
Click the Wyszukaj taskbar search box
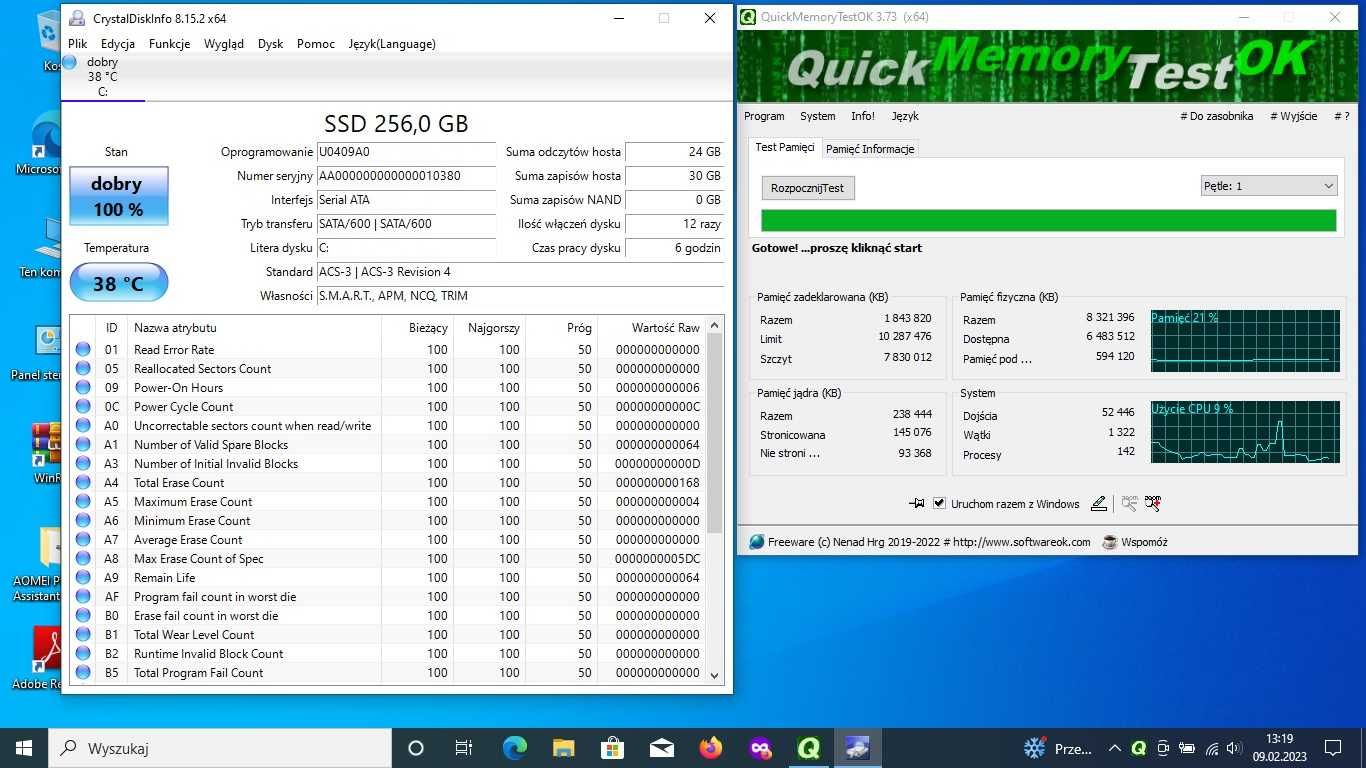coord(220,748)
